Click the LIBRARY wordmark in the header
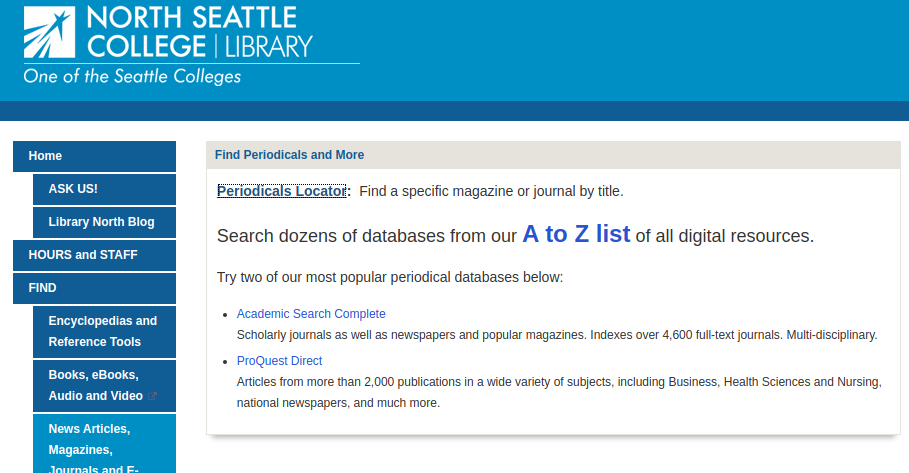Viewport: 909px width, 473px height. coord(267,46)
